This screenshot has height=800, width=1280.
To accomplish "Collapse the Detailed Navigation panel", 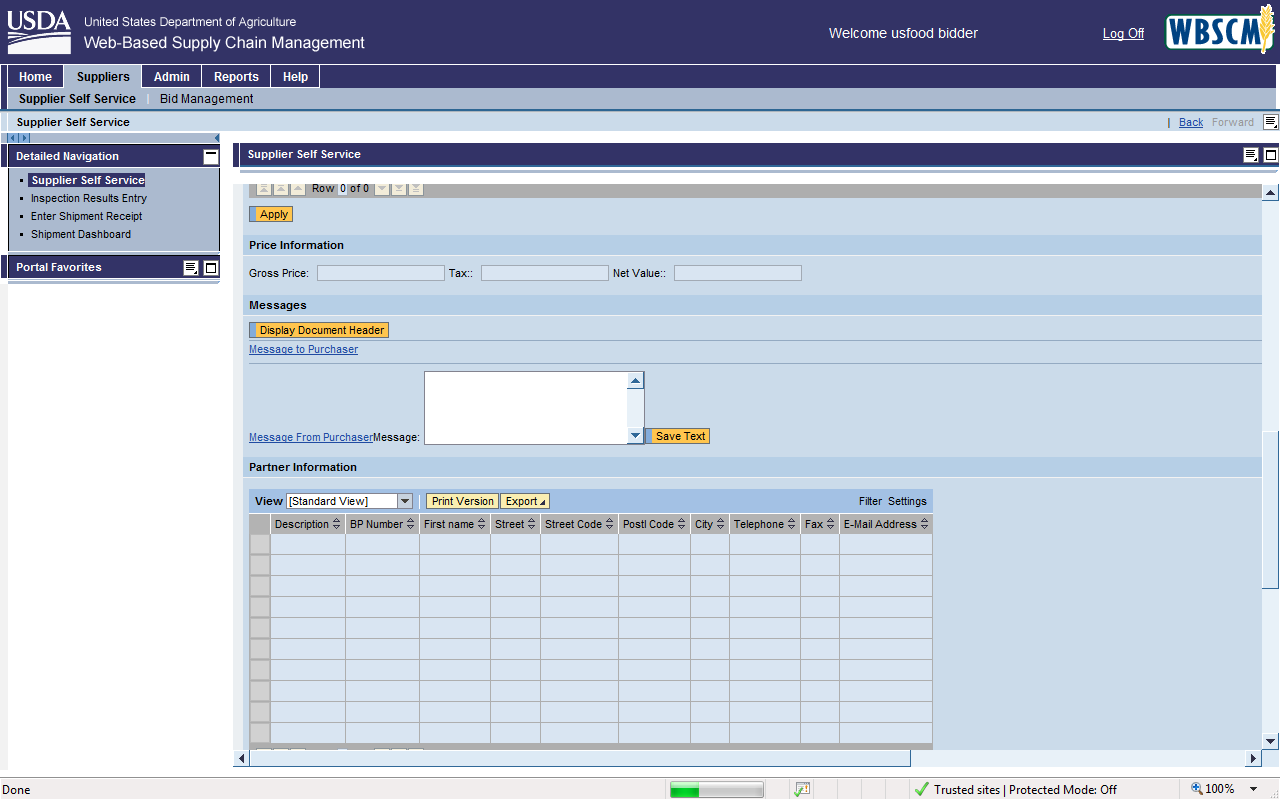I will (x=210, y=156).
